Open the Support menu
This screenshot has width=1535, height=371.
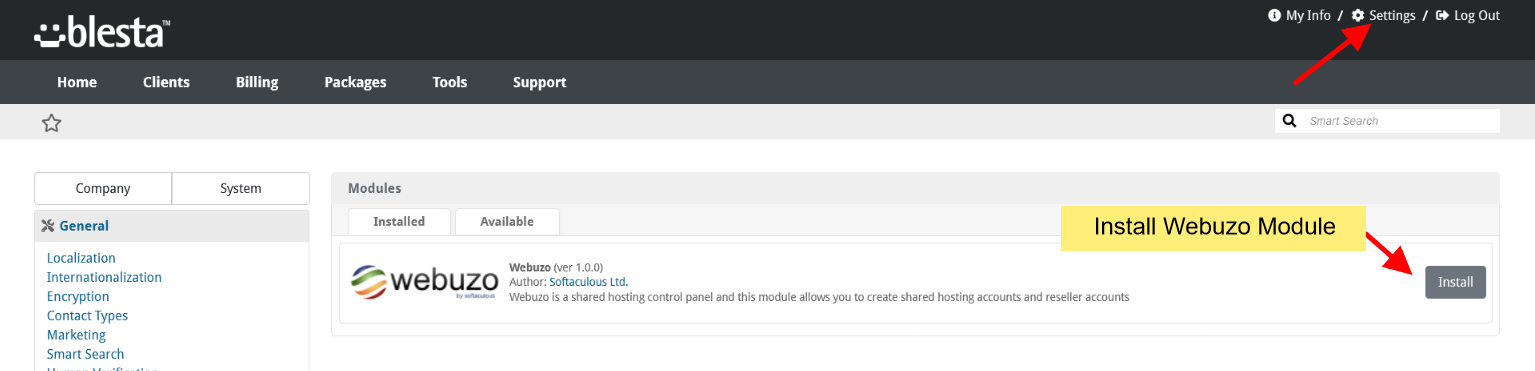[540, 82]
